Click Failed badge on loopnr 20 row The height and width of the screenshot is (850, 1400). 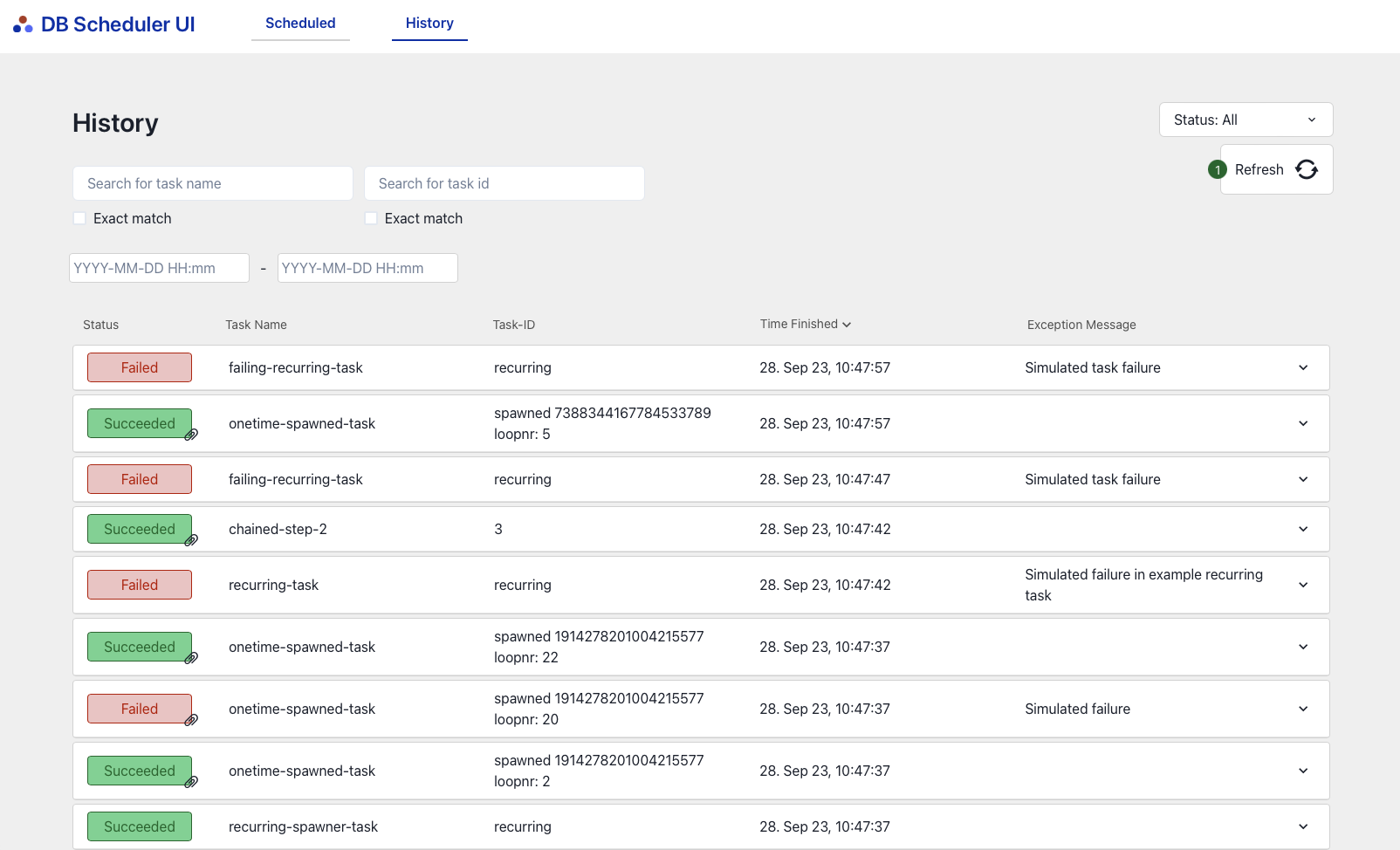(140, 709)
